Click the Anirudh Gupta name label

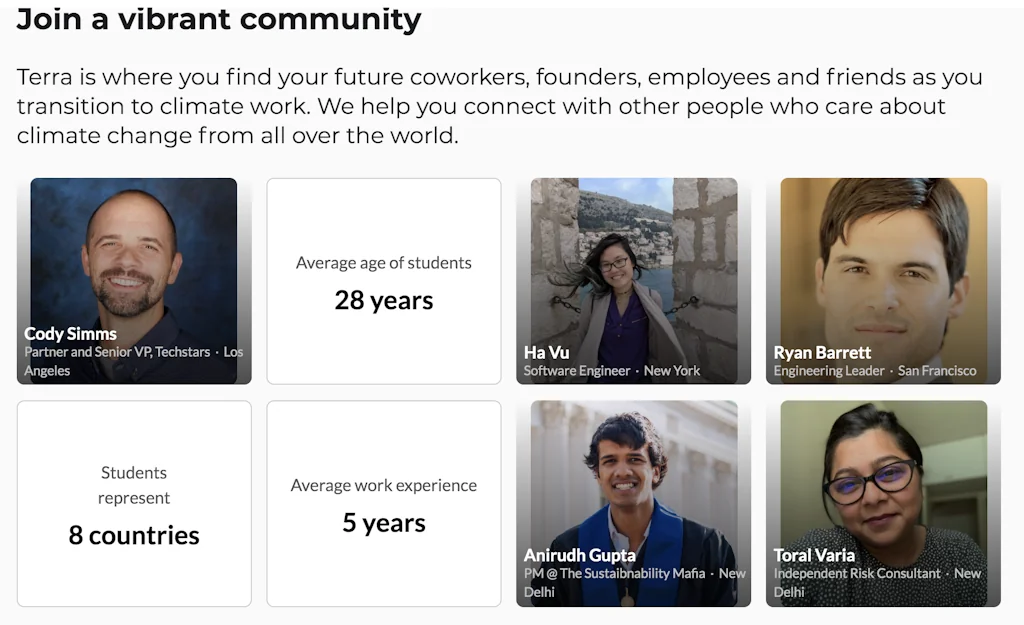click(579, 555)
